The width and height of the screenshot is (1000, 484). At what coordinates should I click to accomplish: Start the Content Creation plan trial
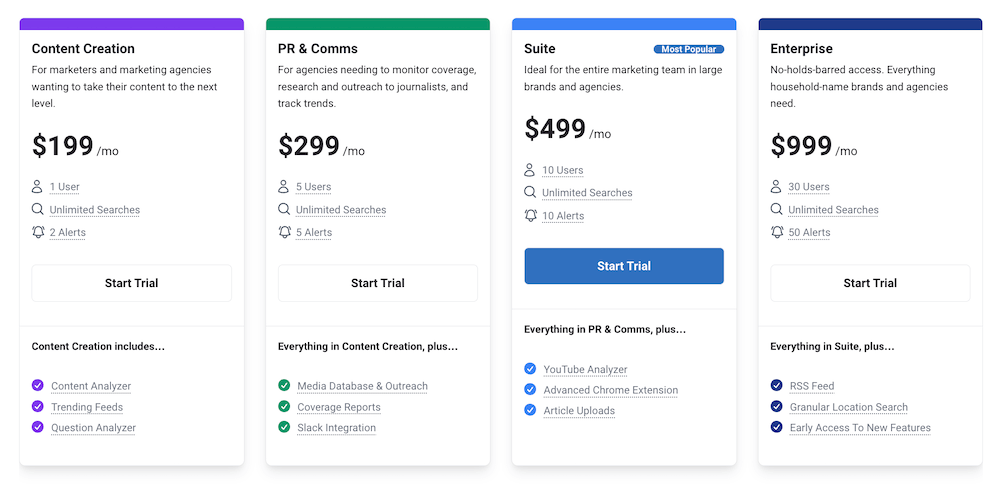(x=131, y=283)
